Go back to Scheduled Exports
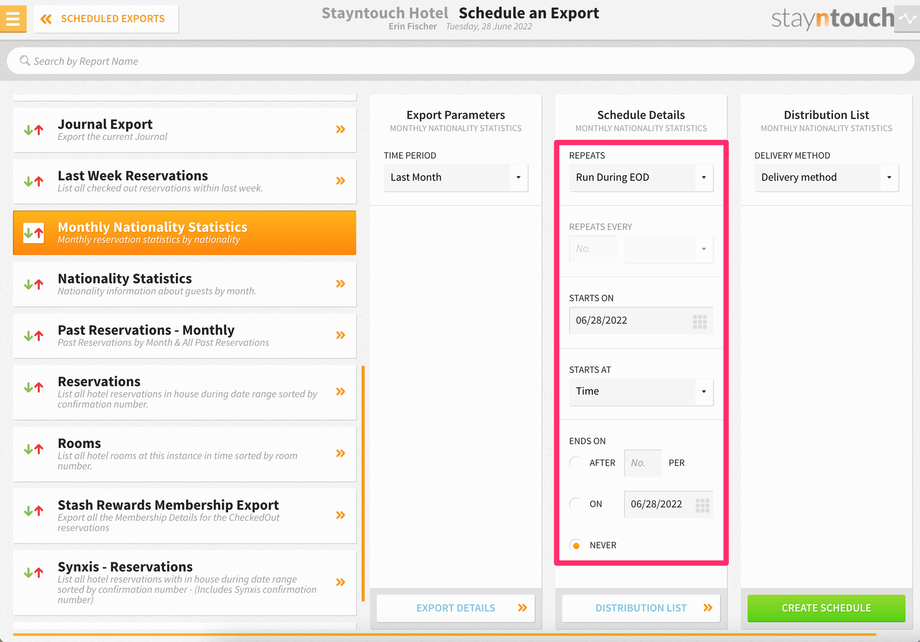920x642 pixels. 106,19
